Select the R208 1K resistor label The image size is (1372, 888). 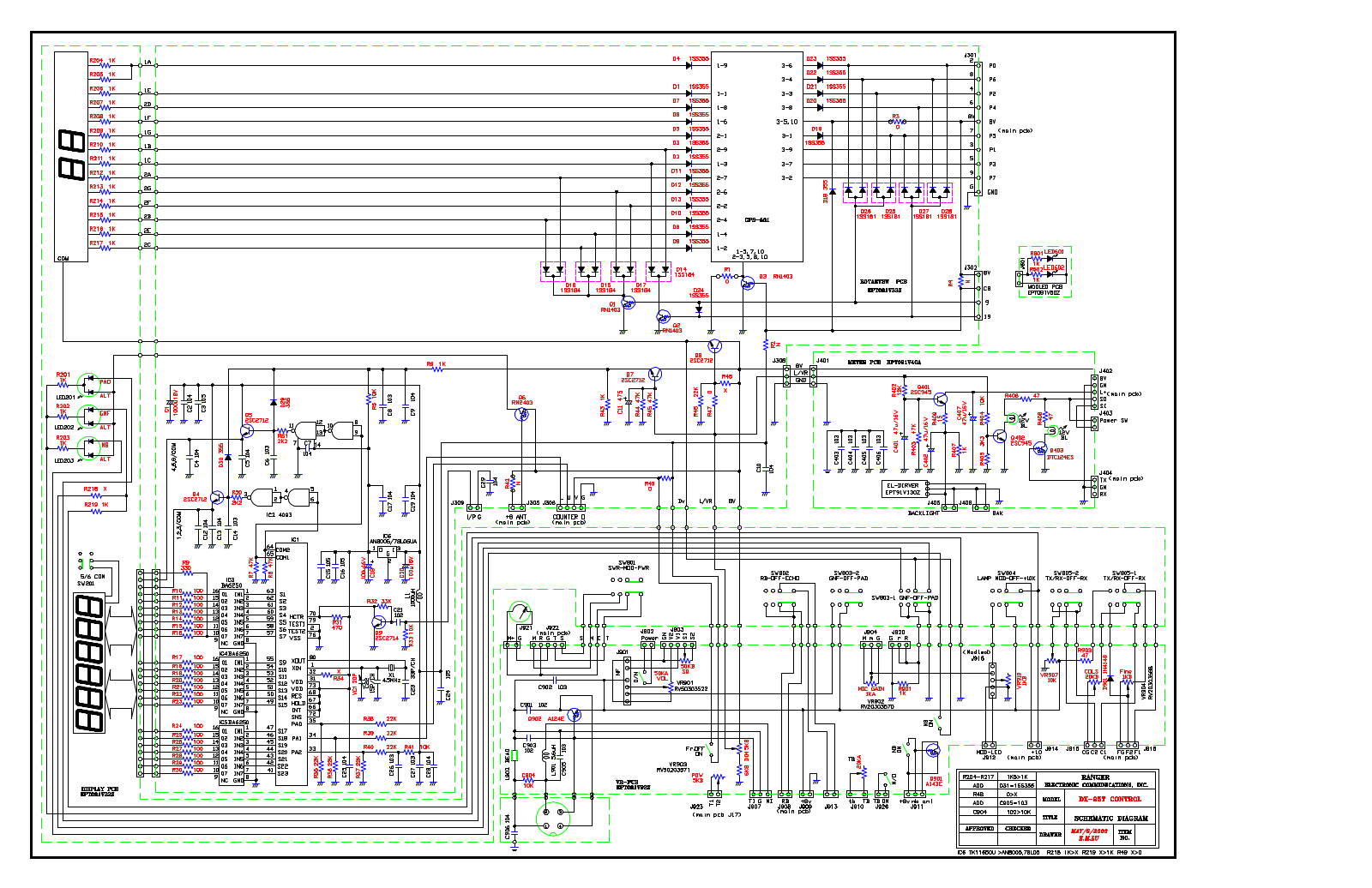[102, 117]
